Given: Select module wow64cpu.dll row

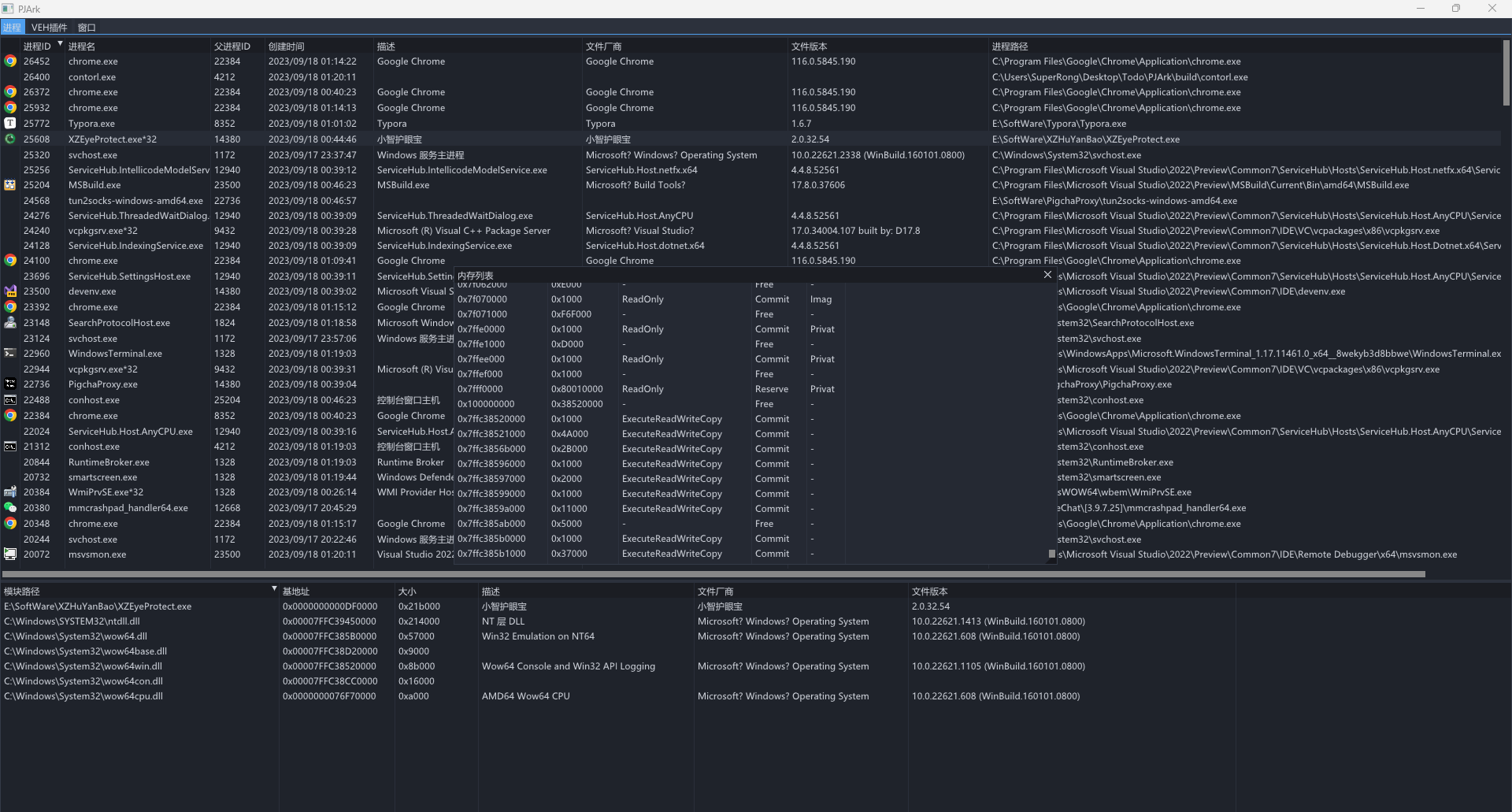Looking at the screenshot, I should pyautogui.click(x=618, y=695).
